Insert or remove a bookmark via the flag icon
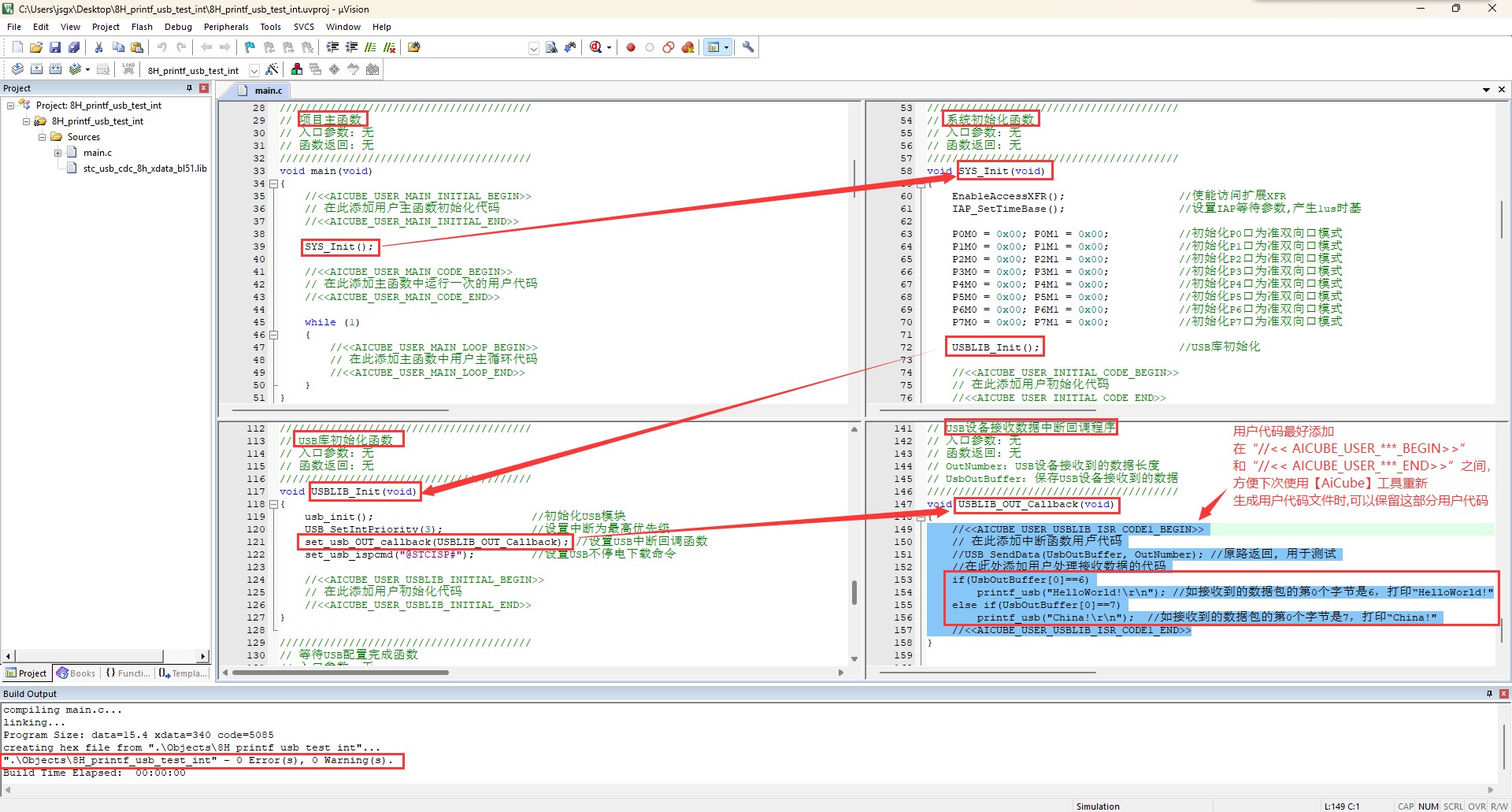Image resolution: width=1512 pixels, height=812 pixels. click(250, 47)
